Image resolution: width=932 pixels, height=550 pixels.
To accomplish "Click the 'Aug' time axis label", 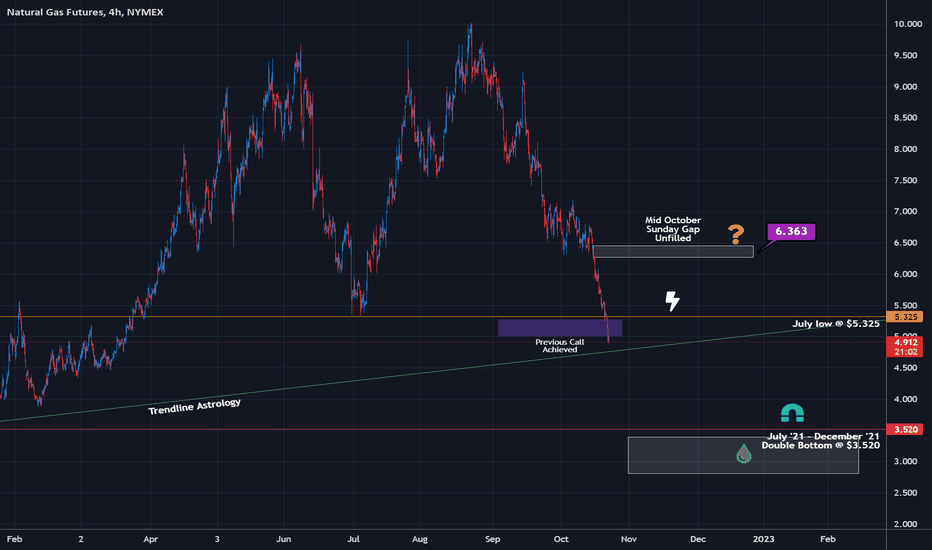I will tap(420, 539).
